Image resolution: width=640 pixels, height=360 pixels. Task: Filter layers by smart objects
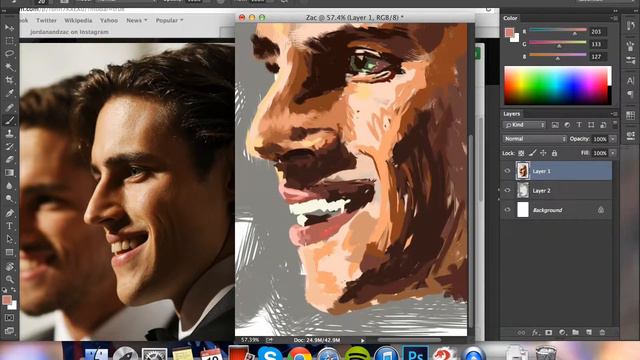603,125
